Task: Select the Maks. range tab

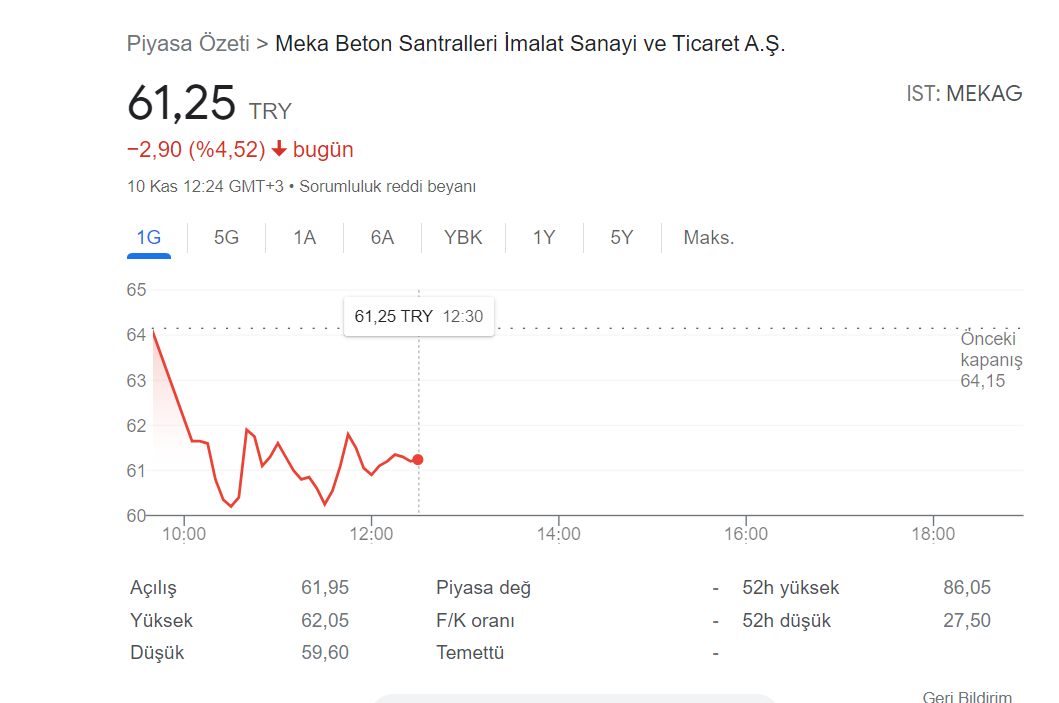Action: click(708, 238)
